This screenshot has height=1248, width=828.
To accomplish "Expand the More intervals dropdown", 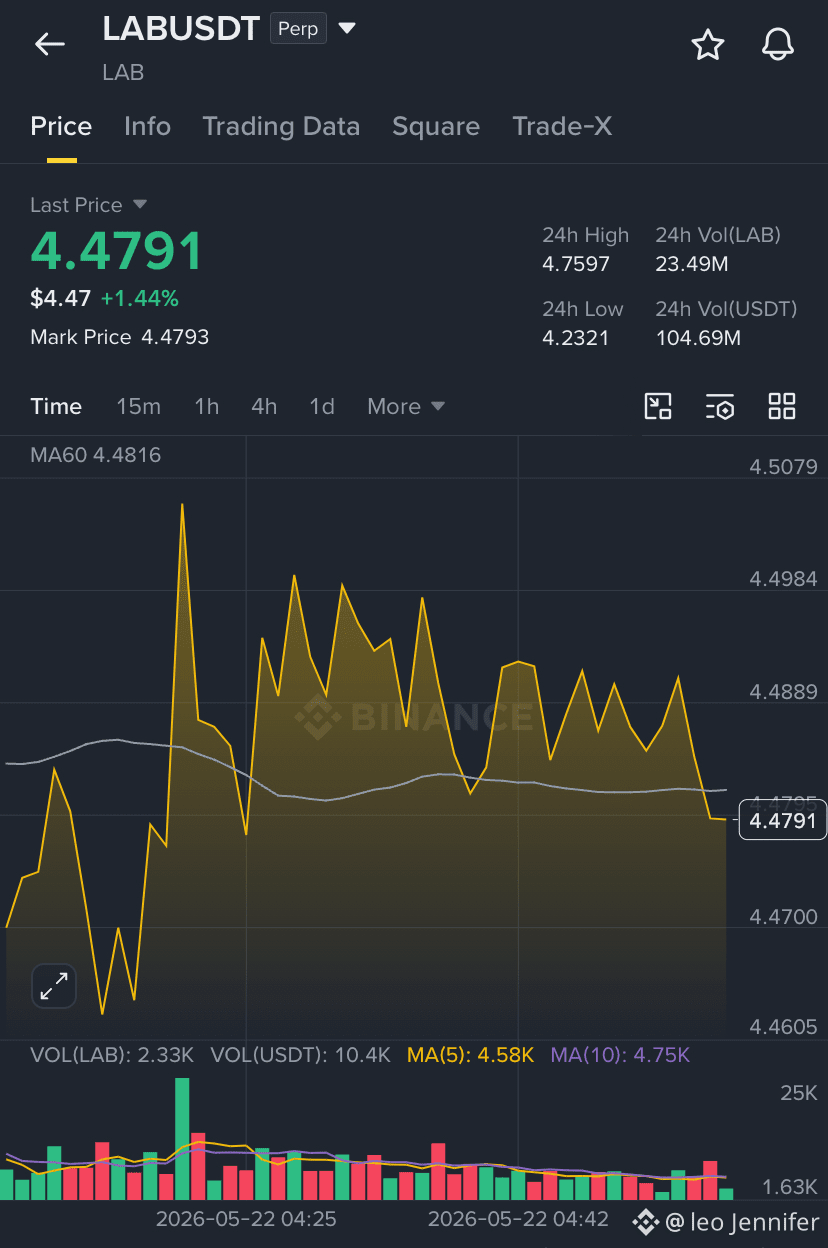I will (405, 406).
